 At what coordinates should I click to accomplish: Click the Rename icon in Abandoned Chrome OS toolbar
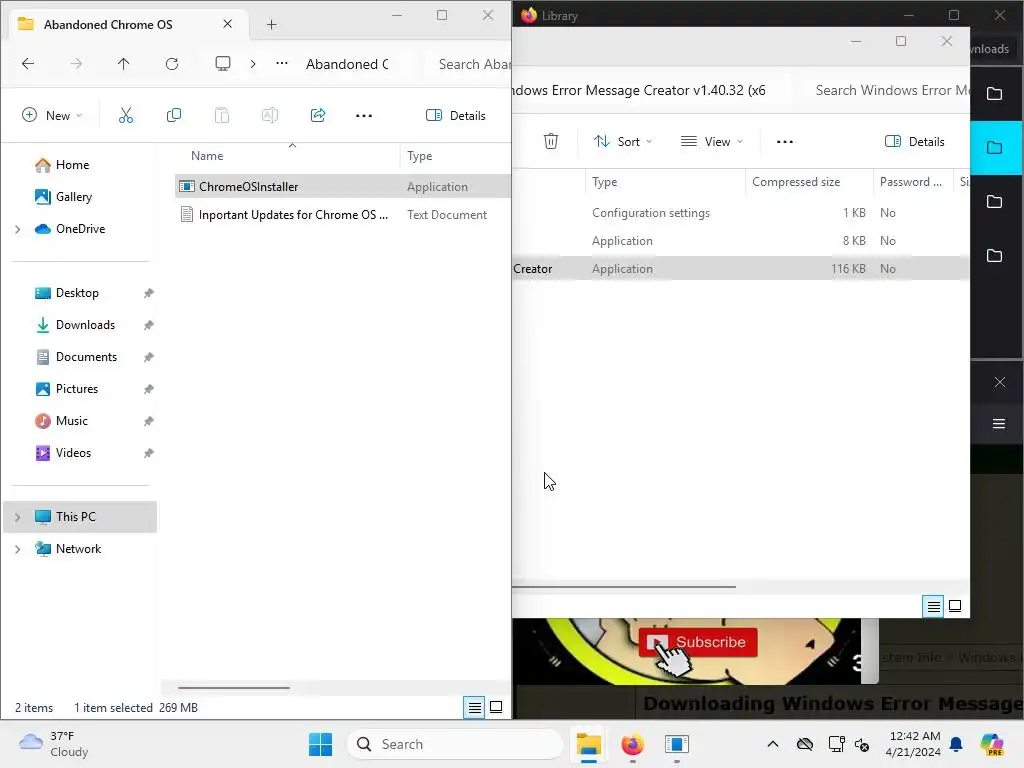(x=270, y=116)
